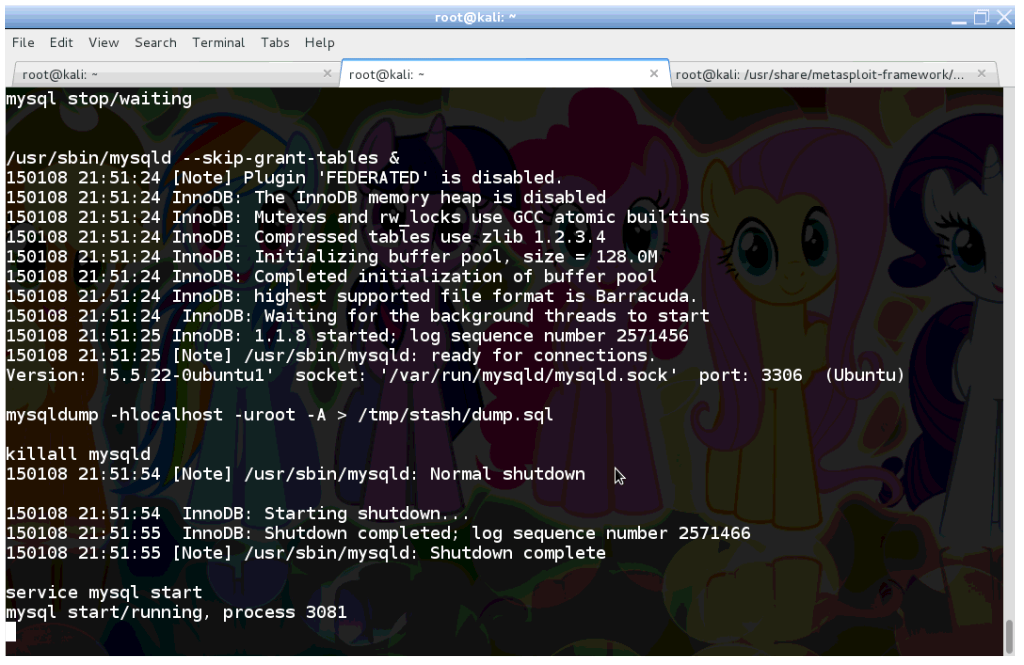Open the Search menu
The width and height of the screenshot is (1024, 665).
click(155, 42)
